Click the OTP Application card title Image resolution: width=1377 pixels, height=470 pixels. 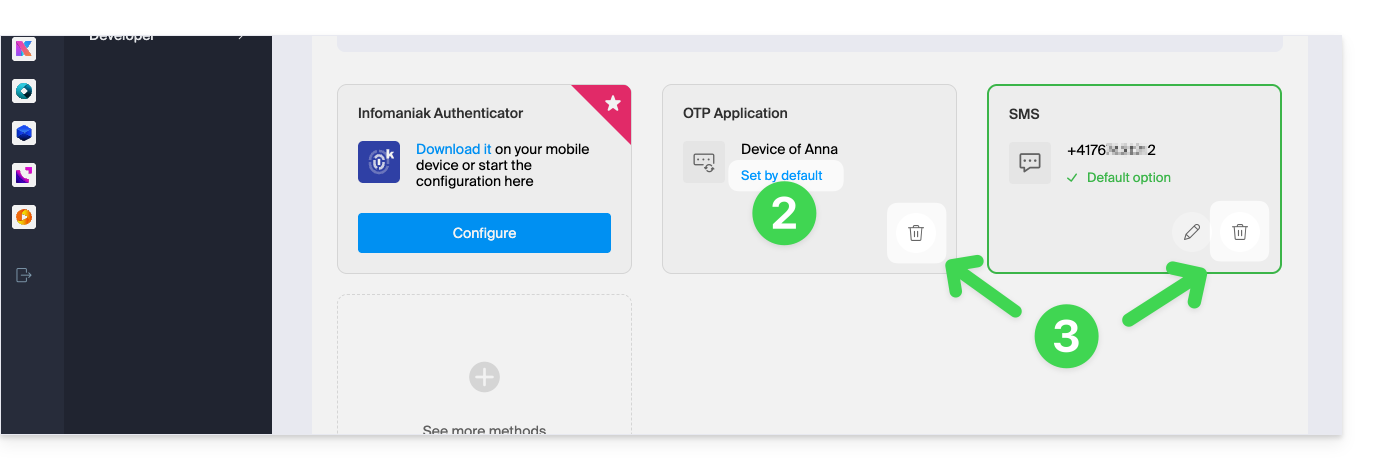(x=735, y=113)
